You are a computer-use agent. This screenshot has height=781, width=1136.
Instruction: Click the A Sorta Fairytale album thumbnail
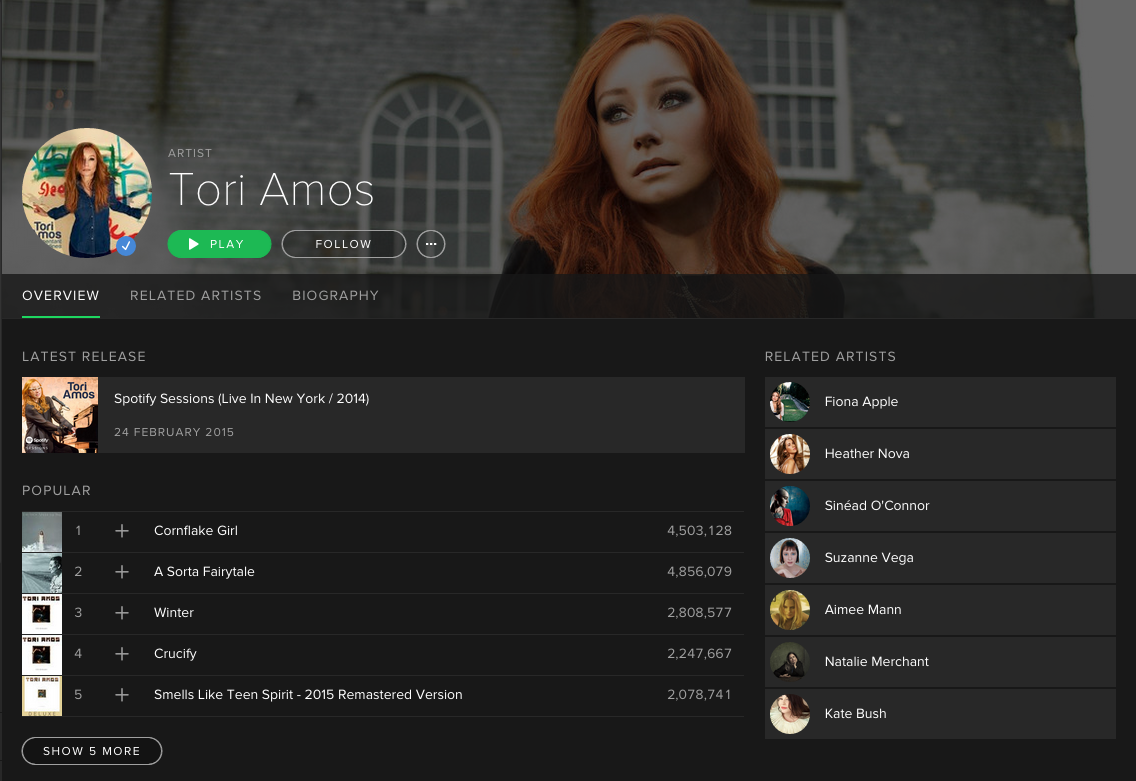42,573
